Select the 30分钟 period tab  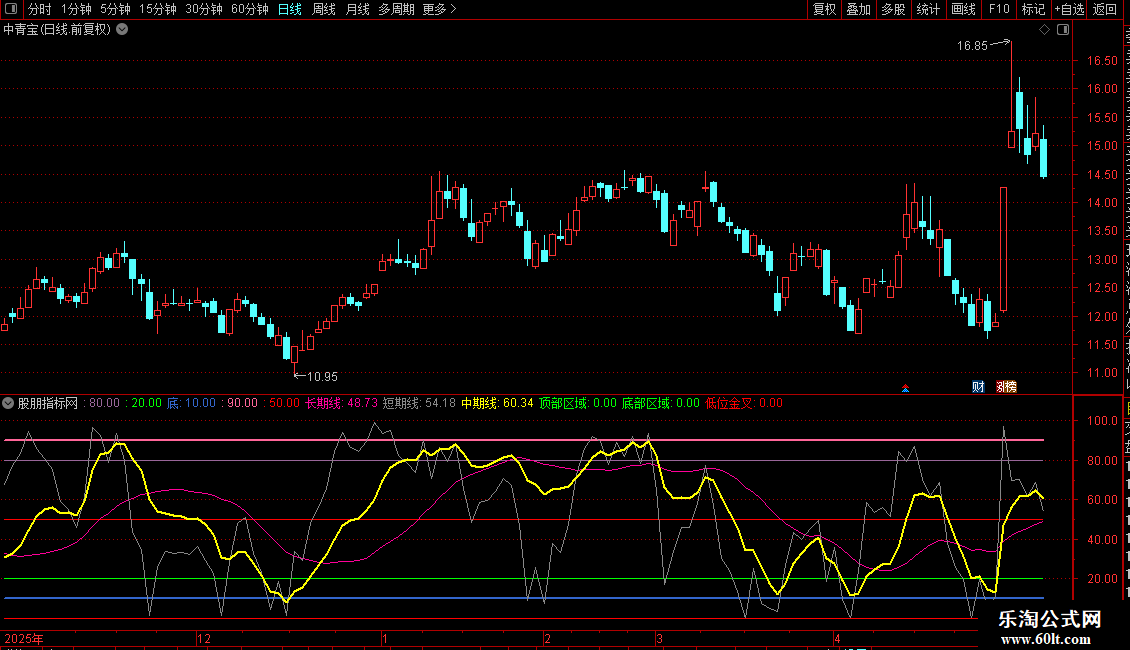pyautogui.click(x=203, y=9)
